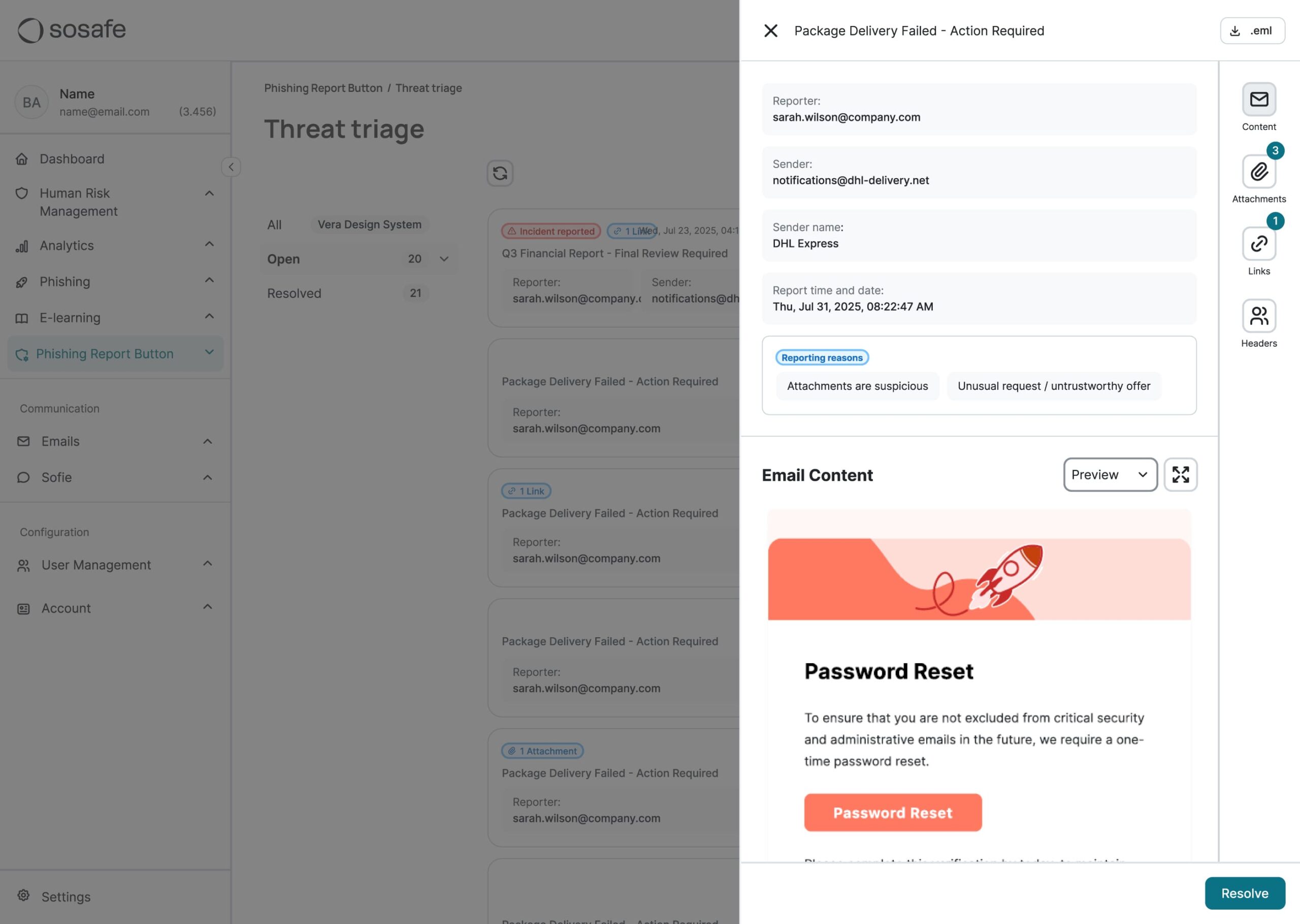Select the Content envelope icon
The image size is (1300, 924).
[x=1258, y=100]
